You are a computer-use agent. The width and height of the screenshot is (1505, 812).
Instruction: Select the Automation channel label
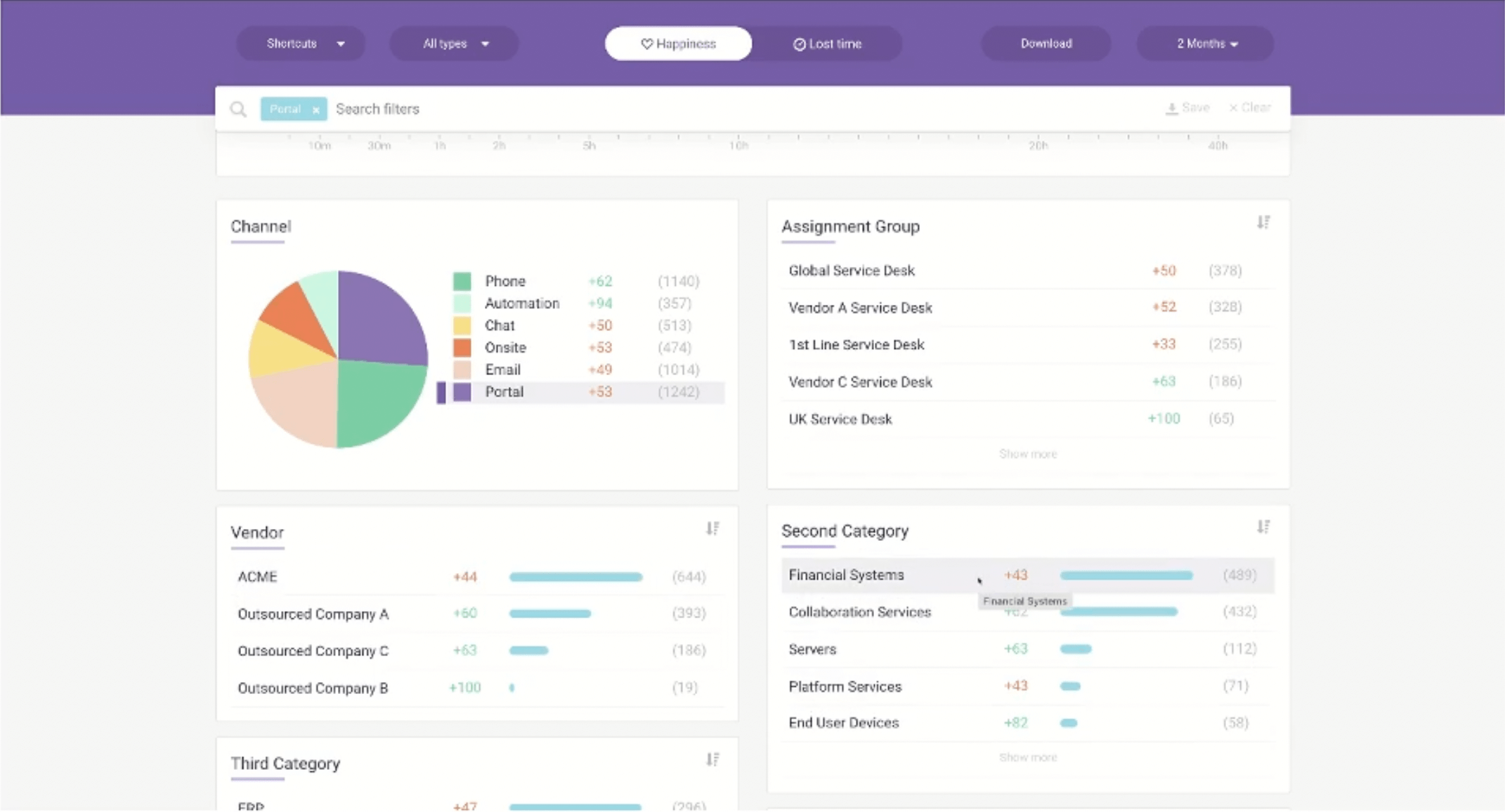[x=522, y=303]
